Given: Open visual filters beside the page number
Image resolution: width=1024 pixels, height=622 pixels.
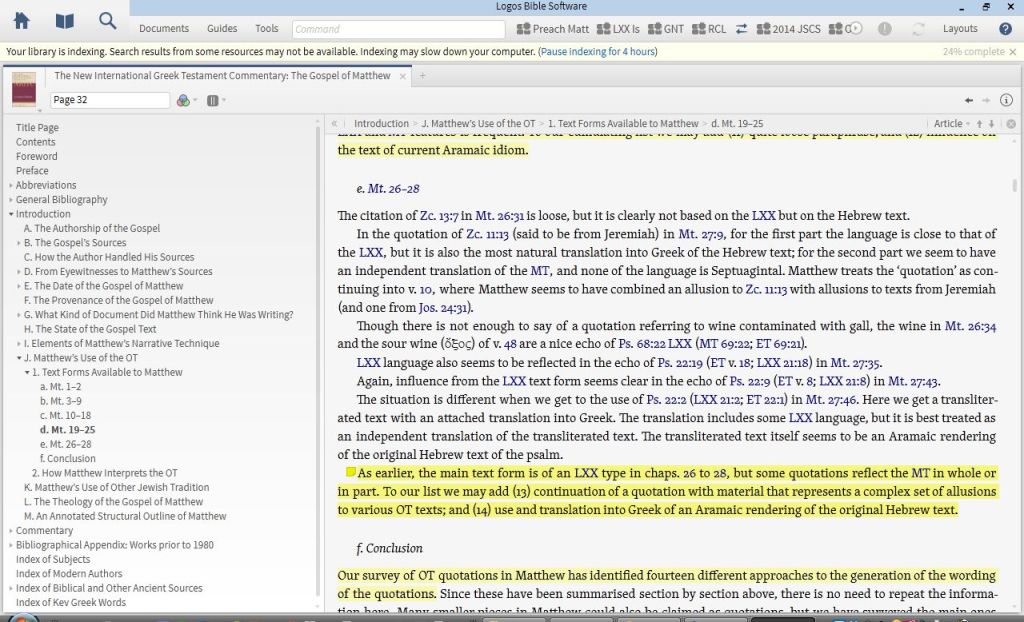Looking at the screenshot, I should point(184,100).
